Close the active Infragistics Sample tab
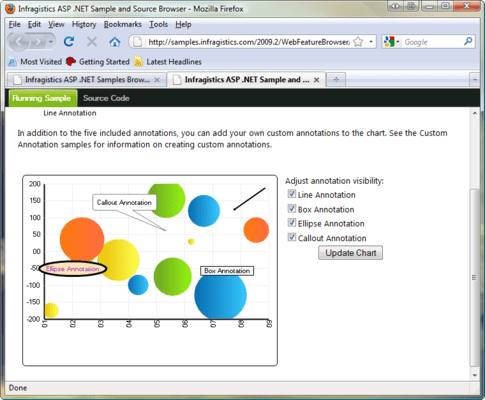Viewport: 485px width, 400px height. [317, 80]
